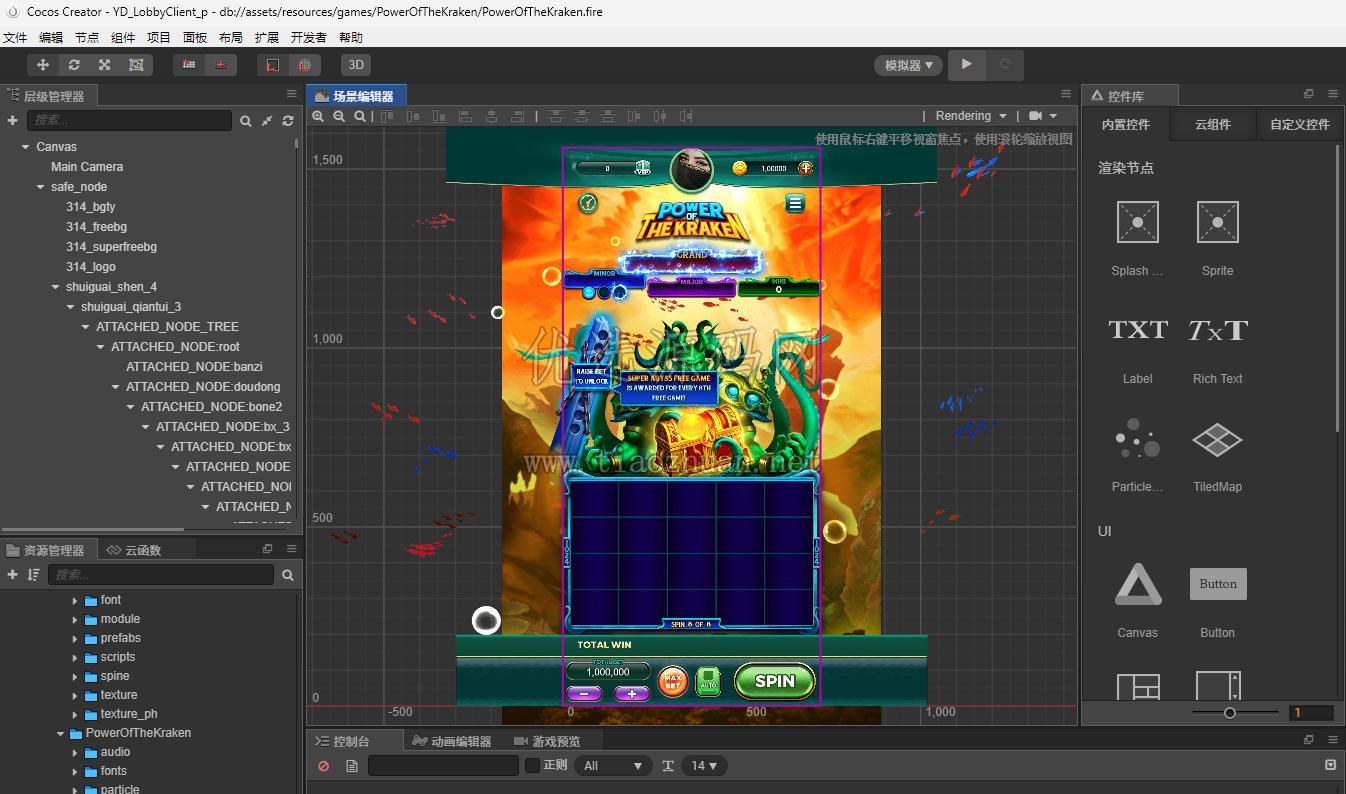Select the Scale transform tool

click(x=104, y=65)
